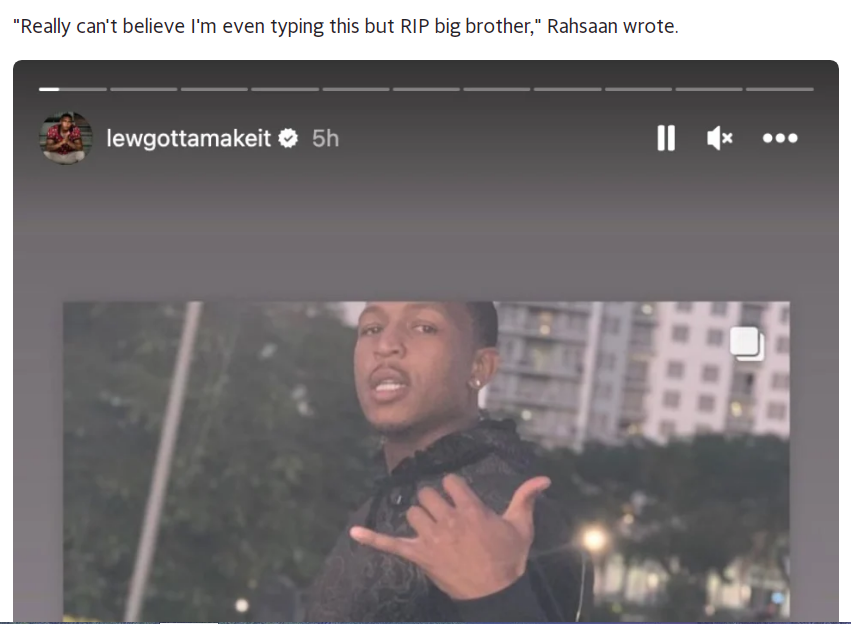851x624 pixels.
Task: Skip to the sixth story progress segment
Action: point(427,89)
